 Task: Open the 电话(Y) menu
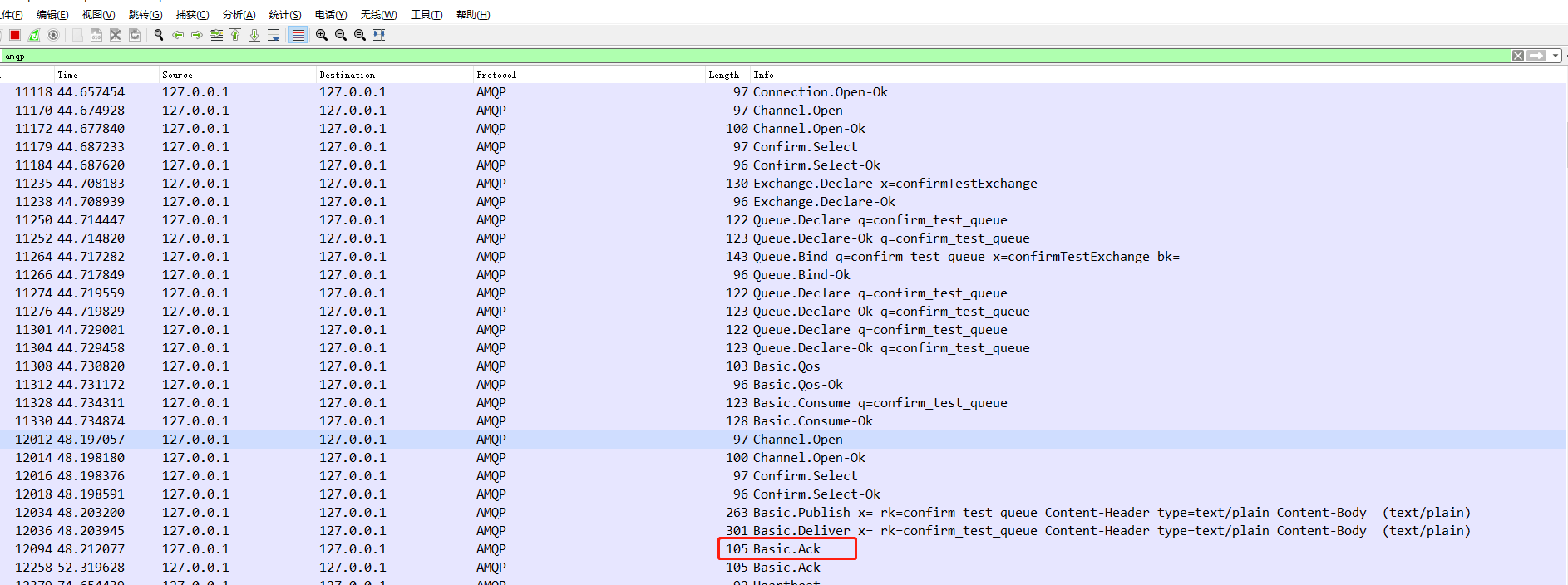(x=331, y=15)
